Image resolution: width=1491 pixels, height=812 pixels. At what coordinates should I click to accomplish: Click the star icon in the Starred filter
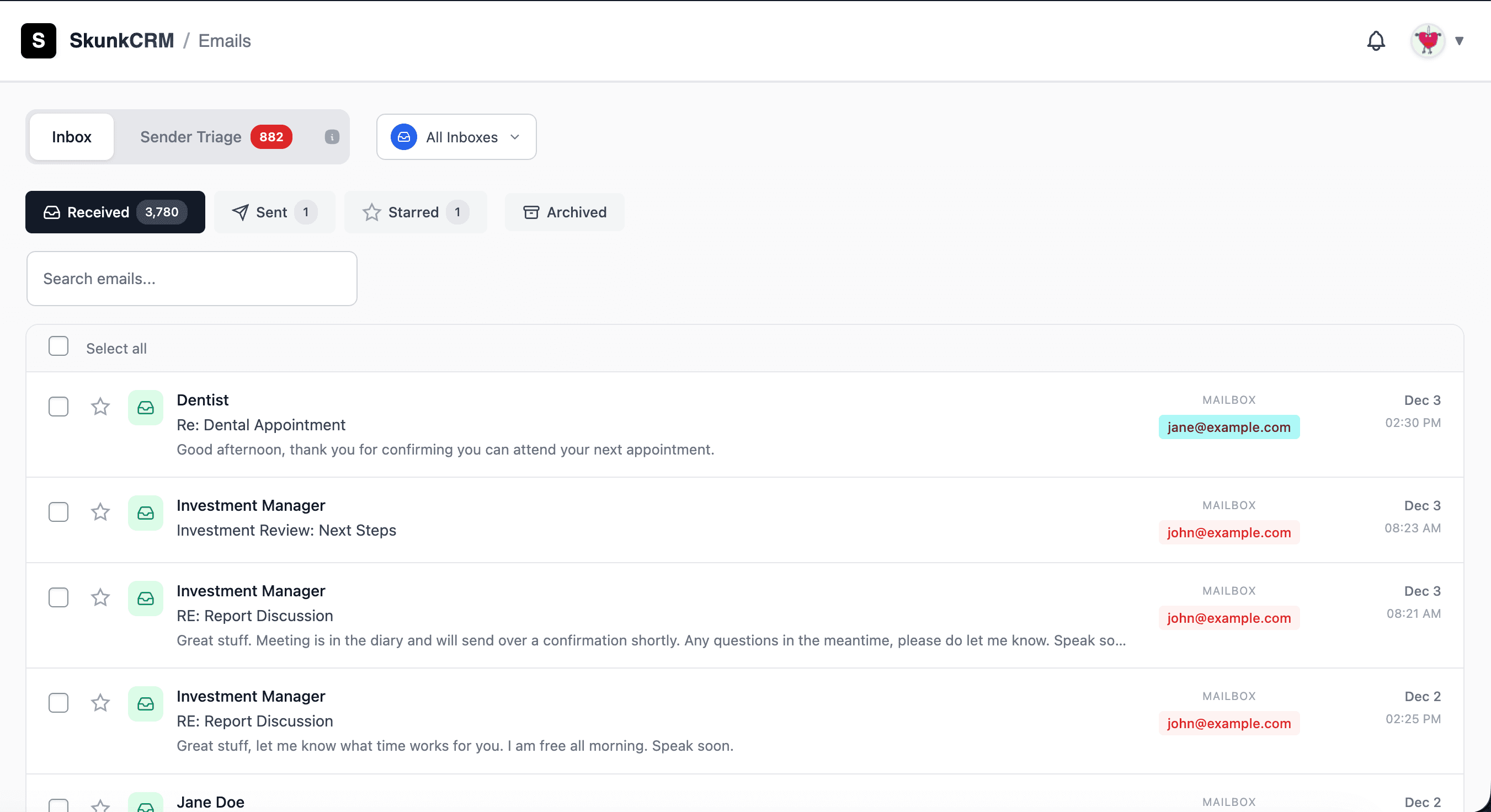371,212
